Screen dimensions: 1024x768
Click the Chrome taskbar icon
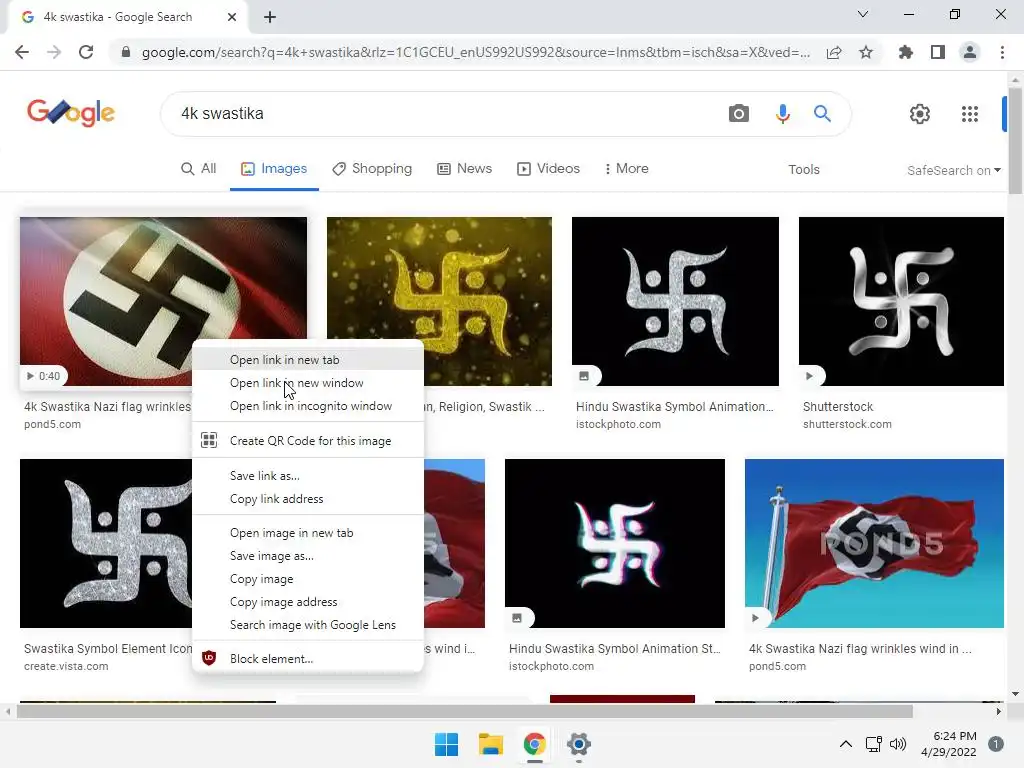pos(534,744)
